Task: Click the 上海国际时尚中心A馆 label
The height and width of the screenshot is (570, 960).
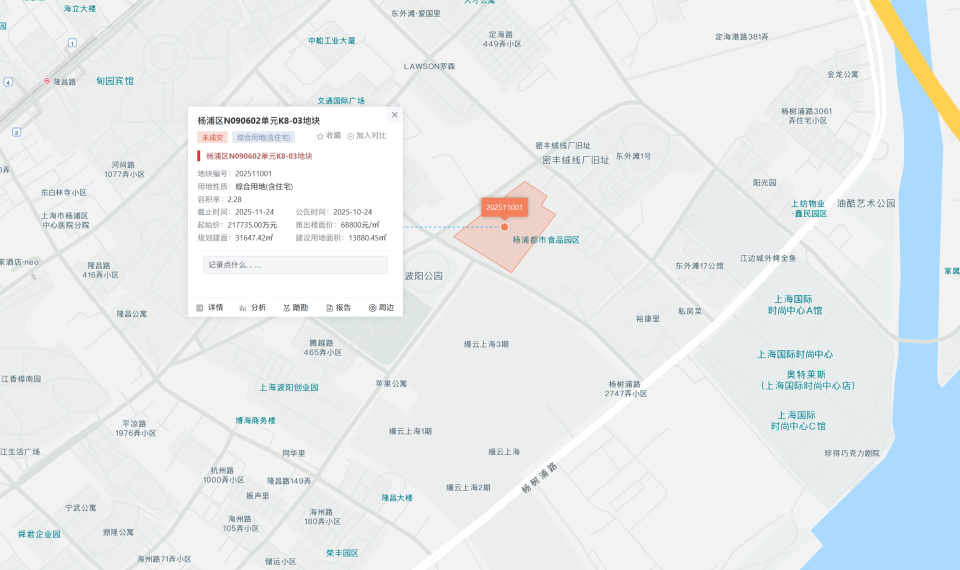Action: [795, 305]
